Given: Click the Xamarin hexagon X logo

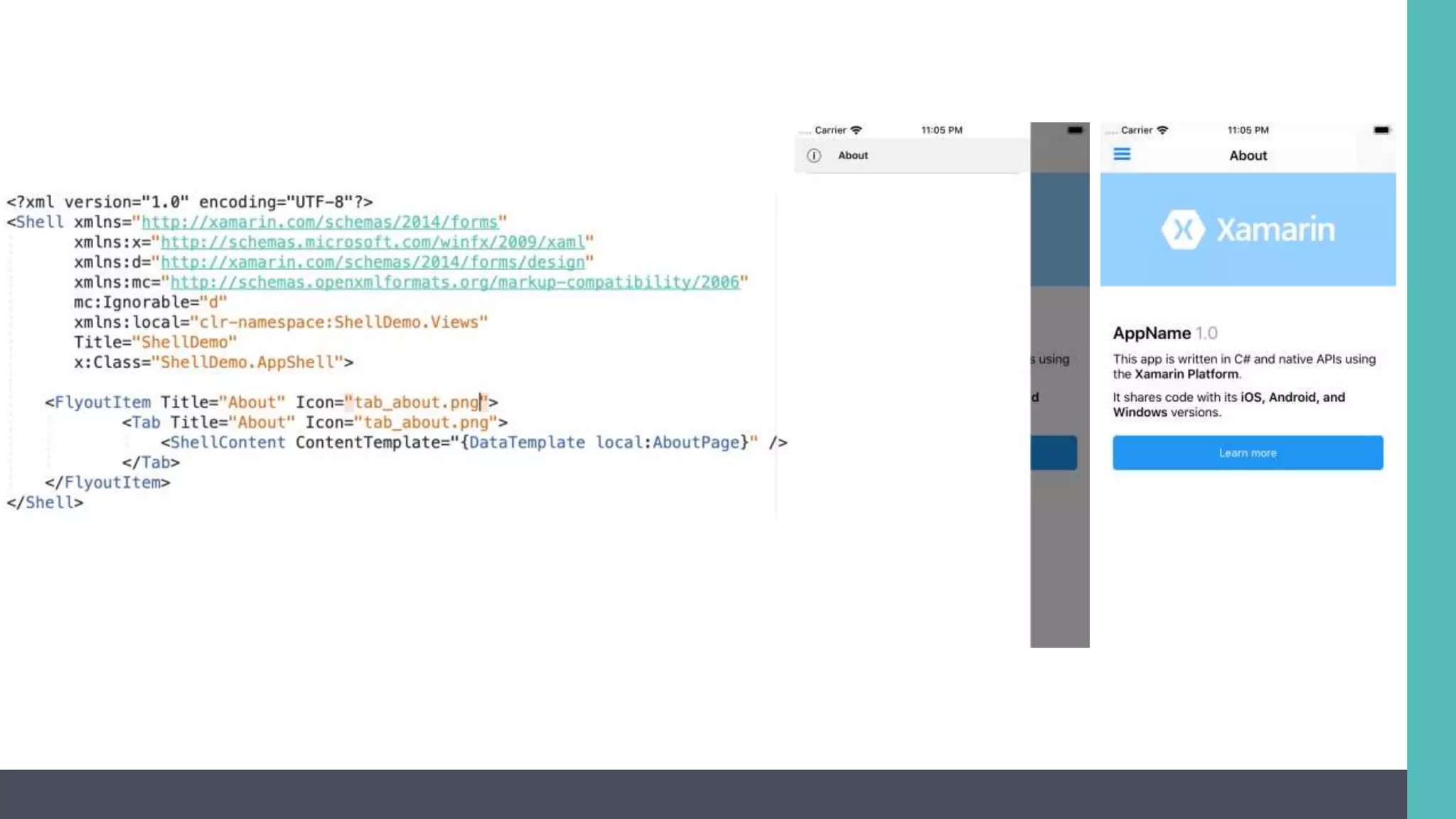Looking at the screenshot, I should (1183, 230).
